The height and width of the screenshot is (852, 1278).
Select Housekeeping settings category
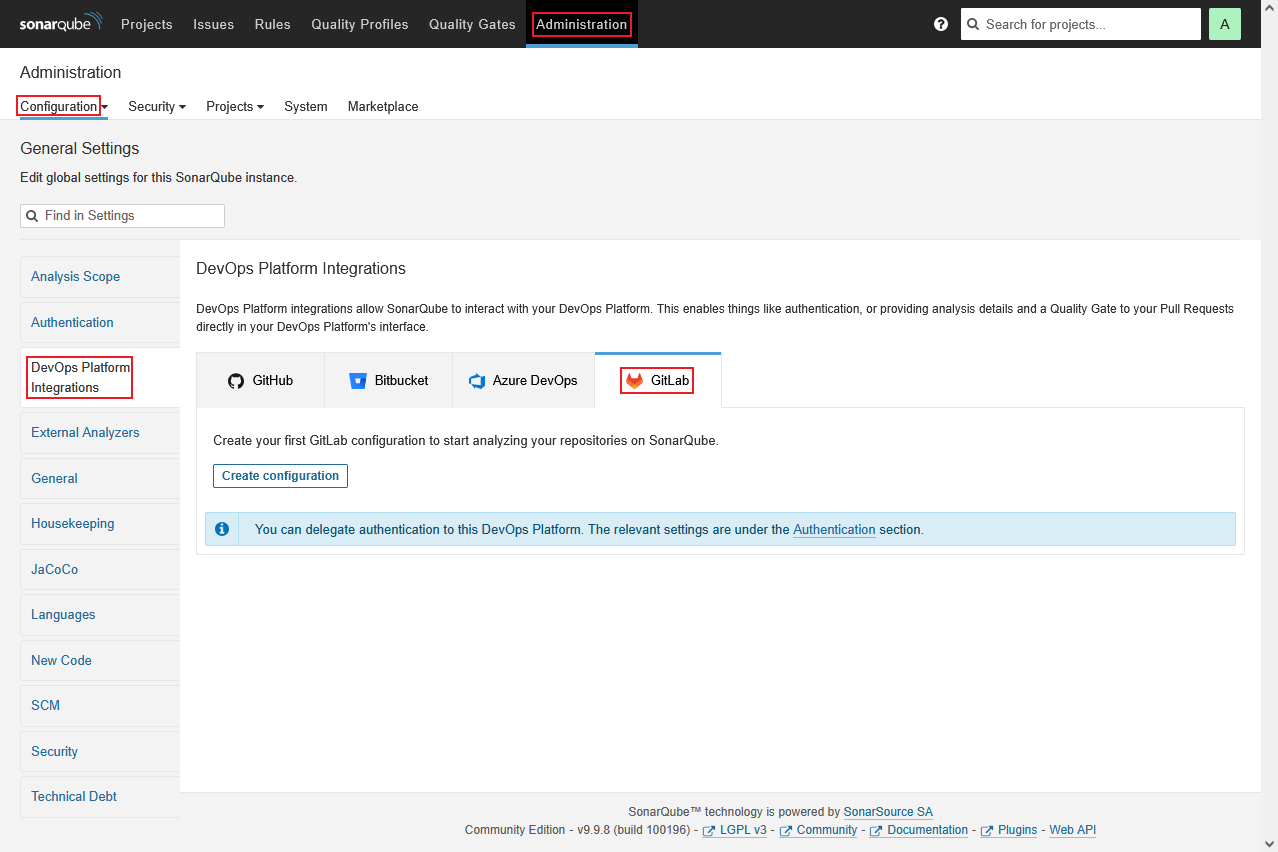[x=100, y=524]
